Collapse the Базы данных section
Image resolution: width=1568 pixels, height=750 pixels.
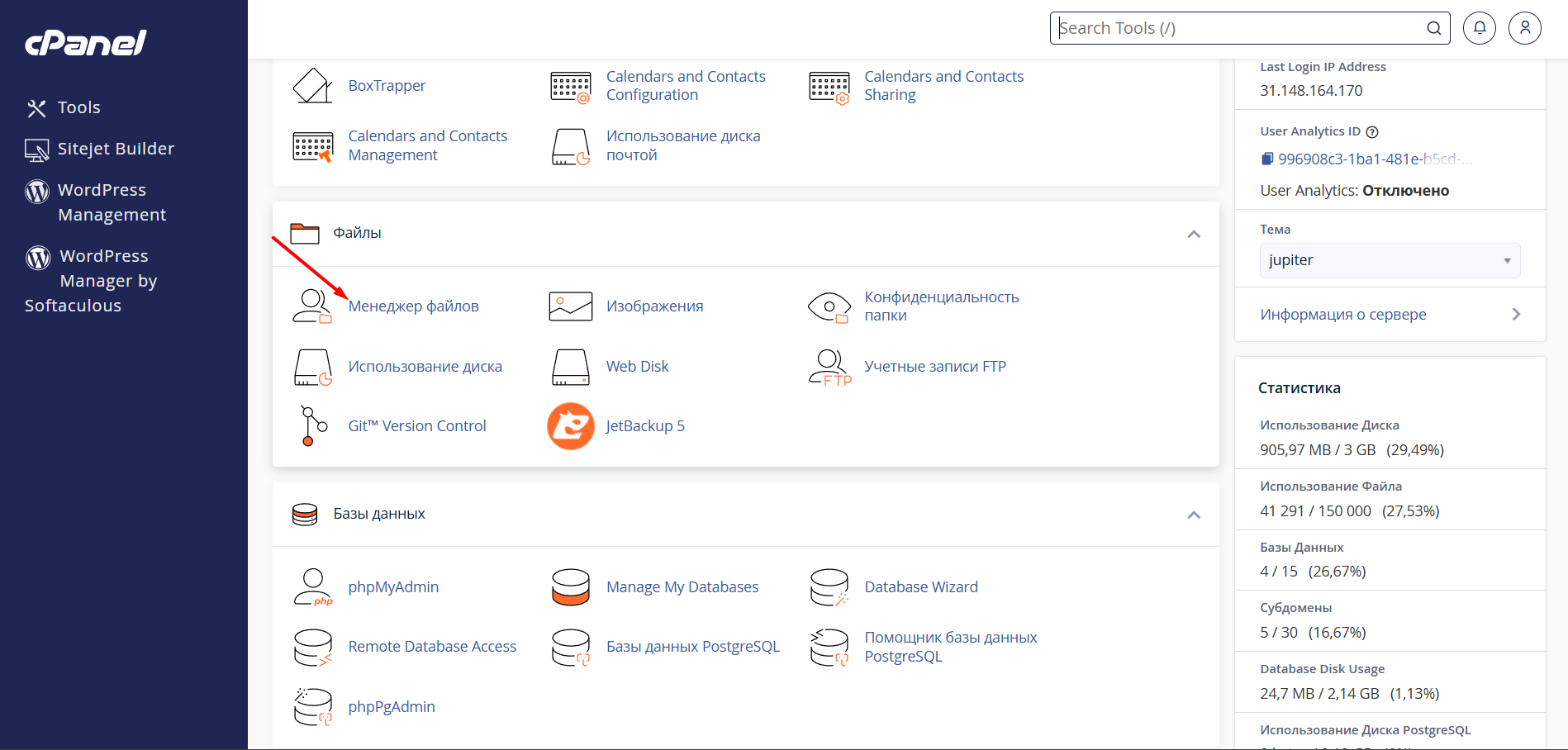1194,515
